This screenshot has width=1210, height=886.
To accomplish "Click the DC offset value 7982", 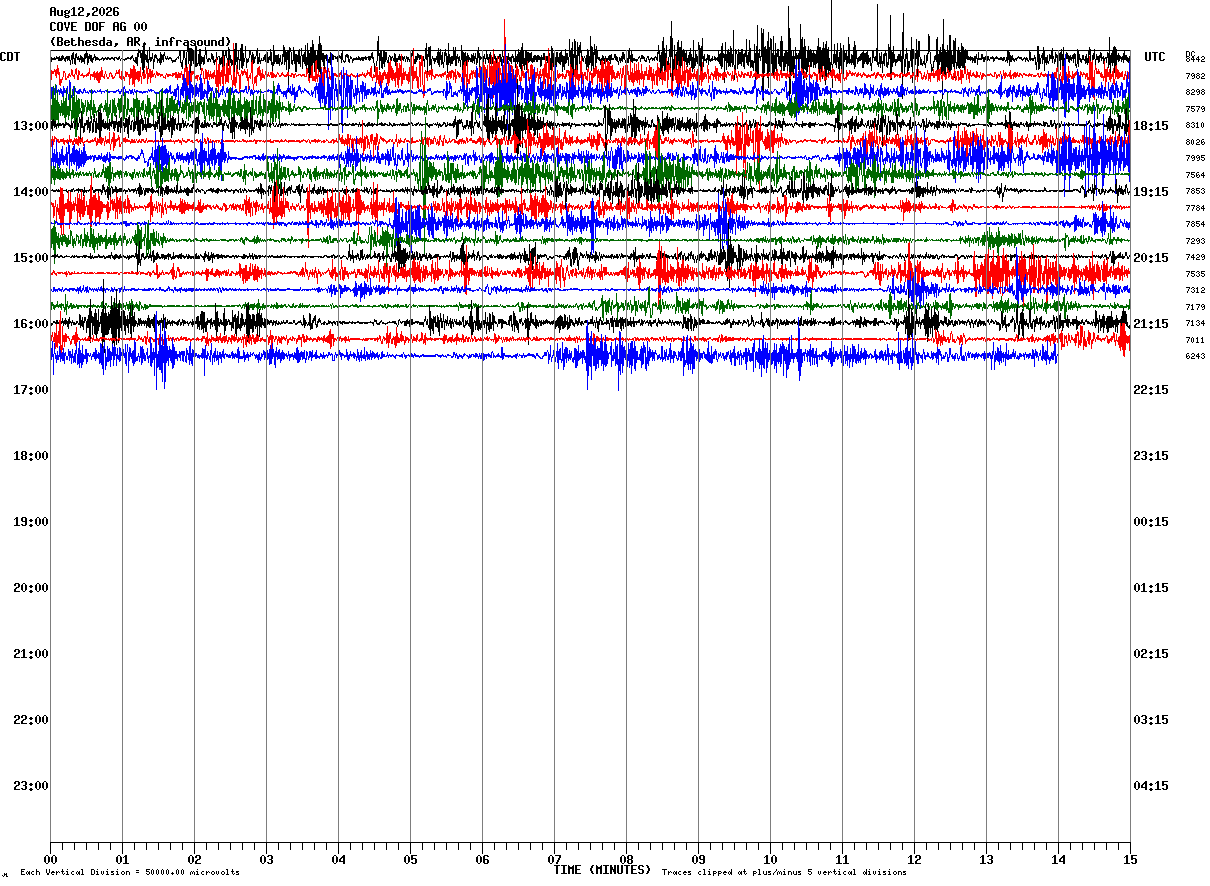I will (1195, 76).
